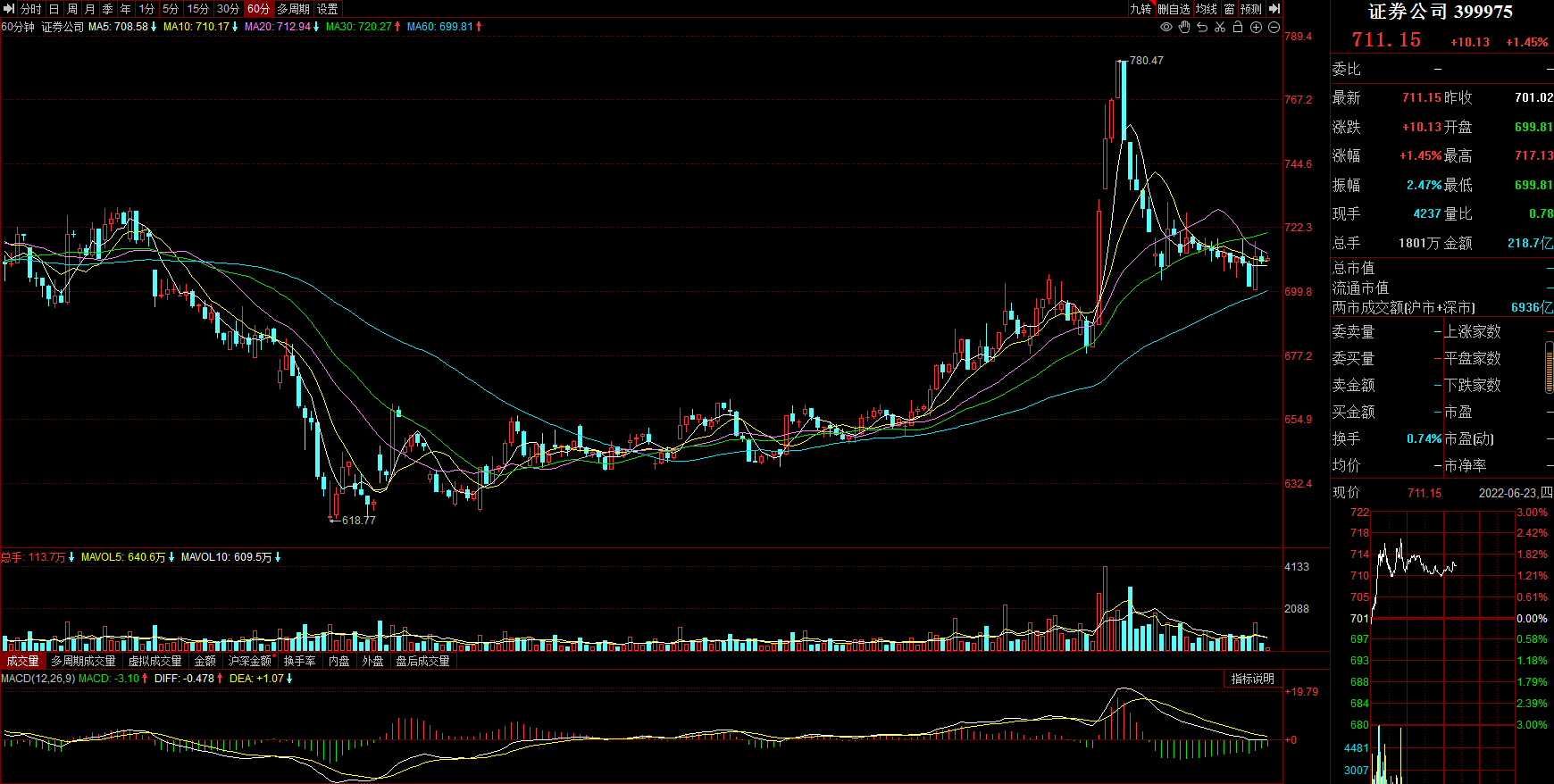
Task: Open the 多周期 multi-period view
Action: 293,9
